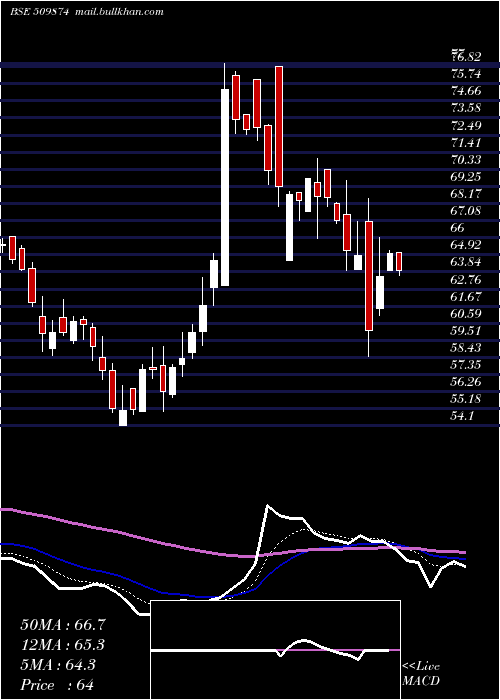Screen dimensions: 500x700
Task: Click the 60.59 price axis label
Action: click(x=467, y=314)
